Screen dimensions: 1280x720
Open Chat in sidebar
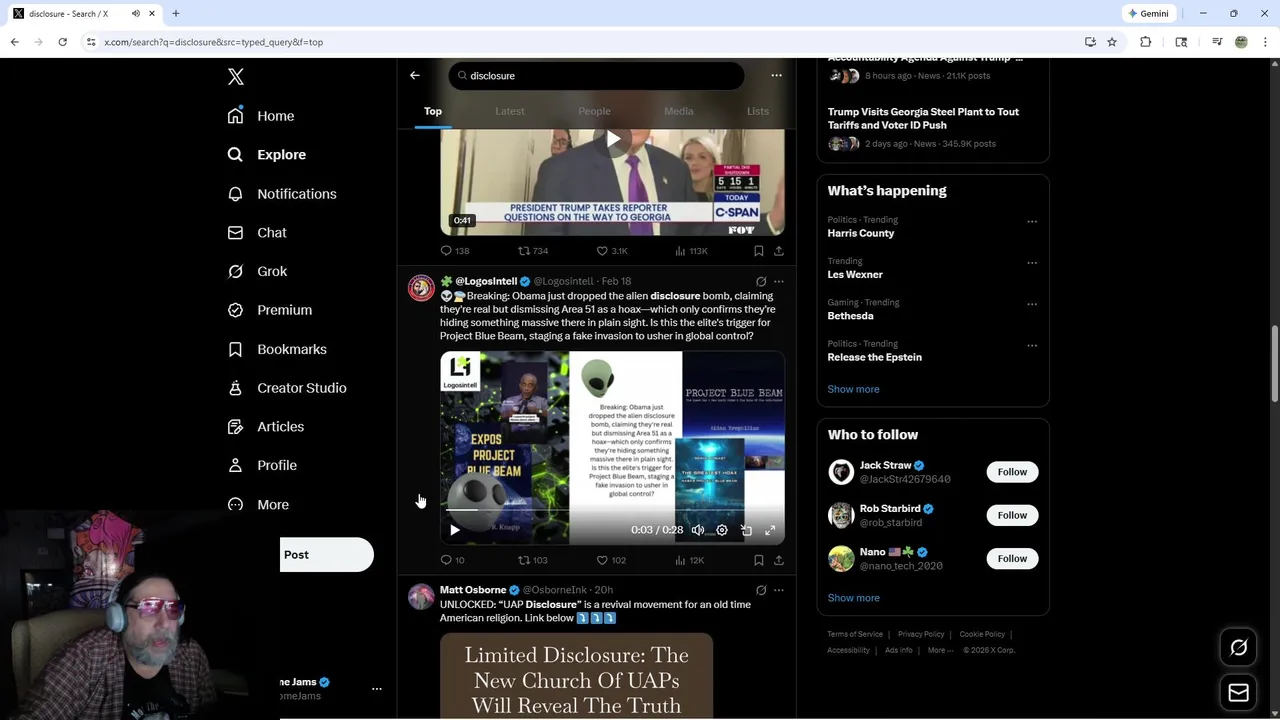[x=257, y=232]
